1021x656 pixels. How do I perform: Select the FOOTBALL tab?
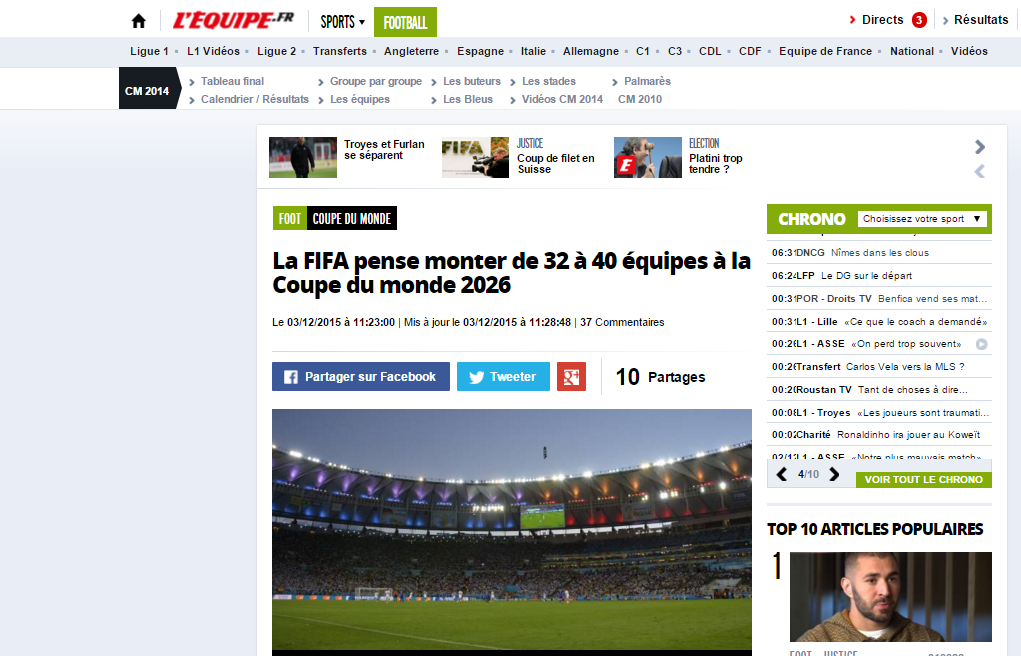405,23
